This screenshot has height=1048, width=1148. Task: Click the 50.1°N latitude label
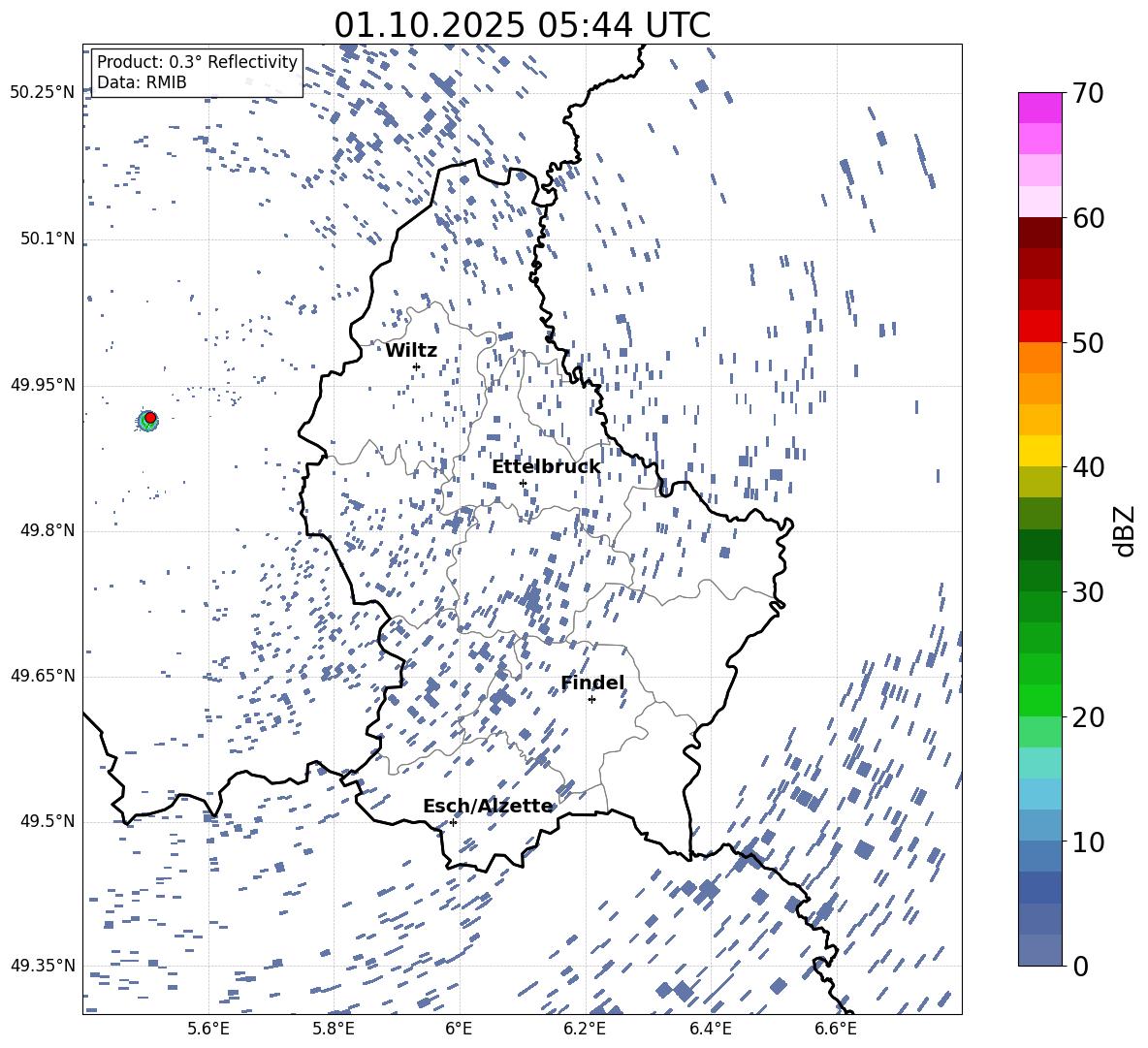(48, 239)
